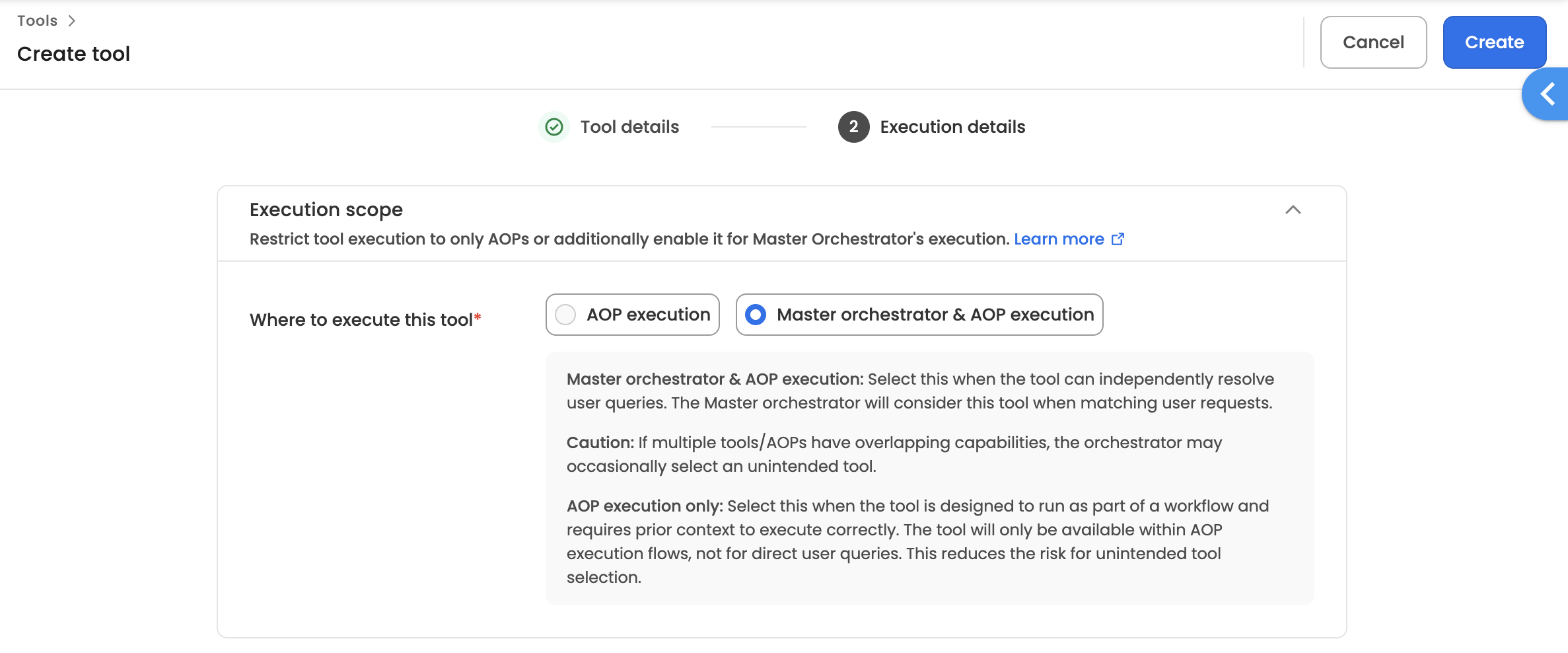Click the 'Caution:' paragraph text

pos(894,454)
